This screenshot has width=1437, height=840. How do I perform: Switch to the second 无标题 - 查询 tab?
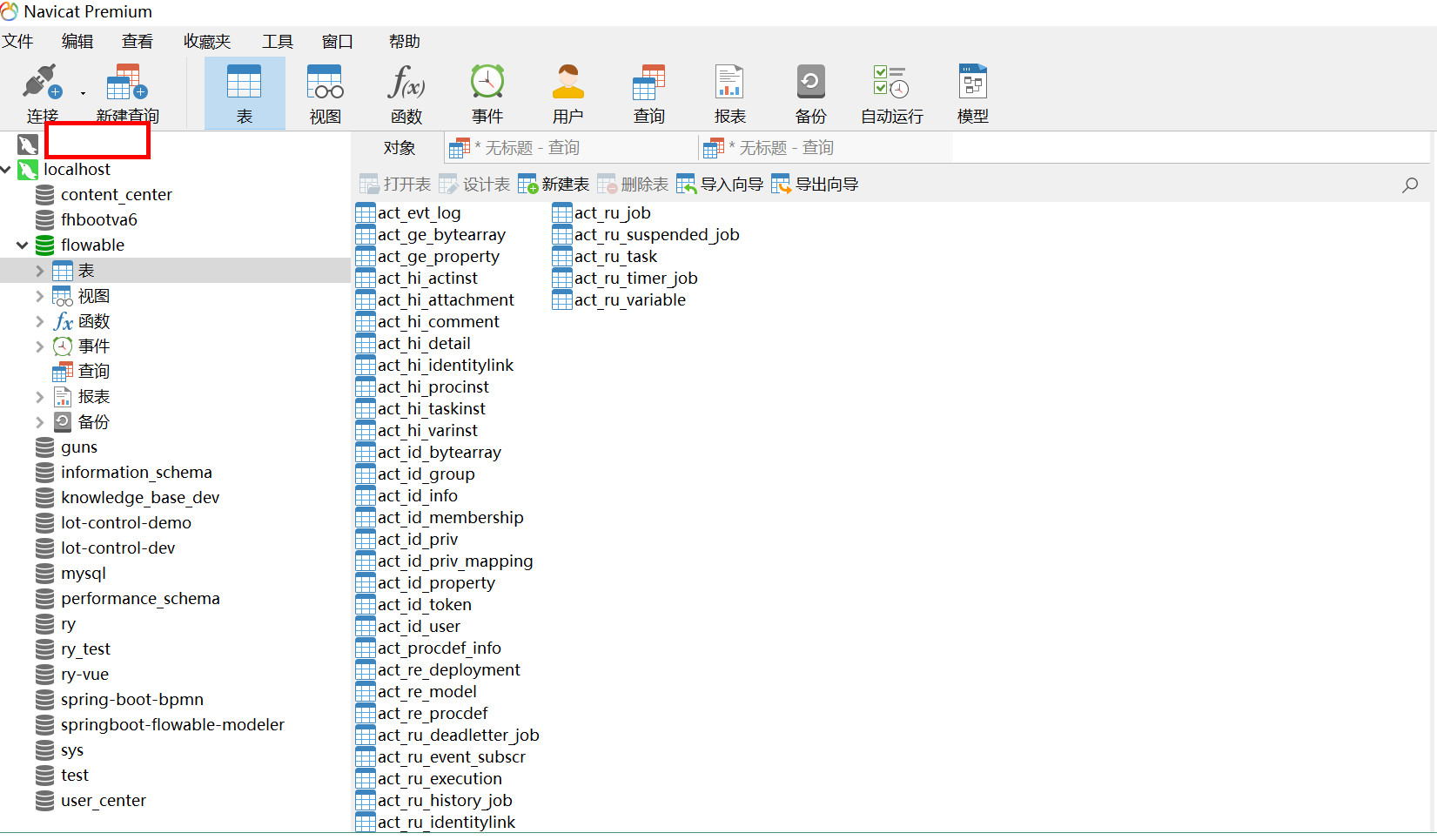pyautogui.click(x=824, y=148)
